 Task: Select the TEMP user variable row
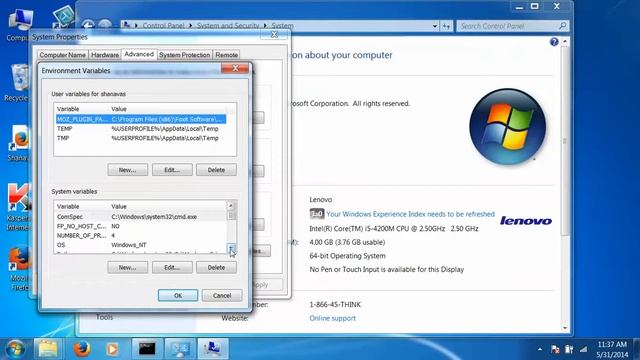[x=141, y=129]
